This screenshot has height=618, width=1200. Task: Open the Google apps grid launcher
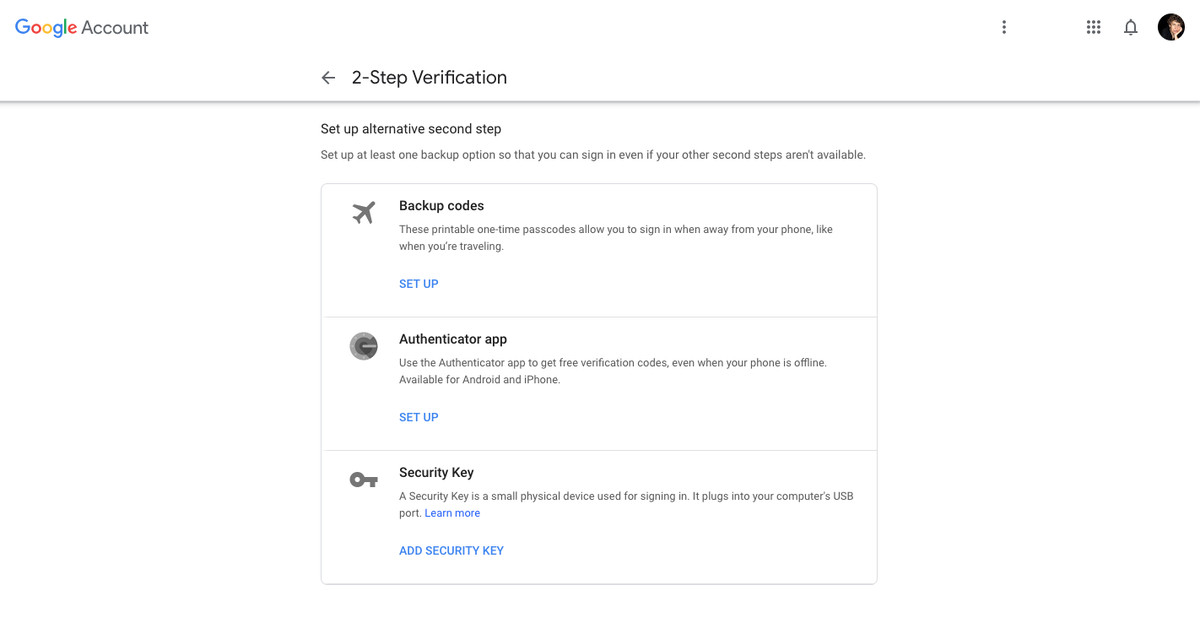point(1093,27)
